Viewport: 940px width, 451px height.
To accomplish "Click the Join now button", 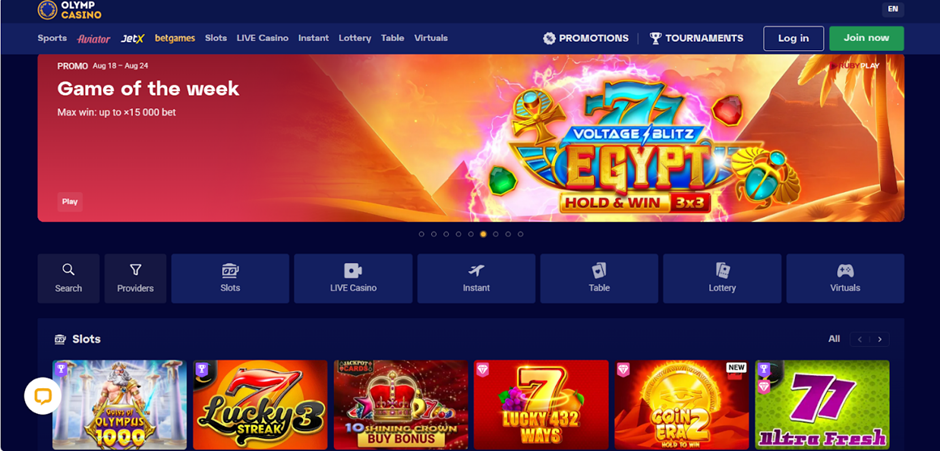I will pos(866,38).
